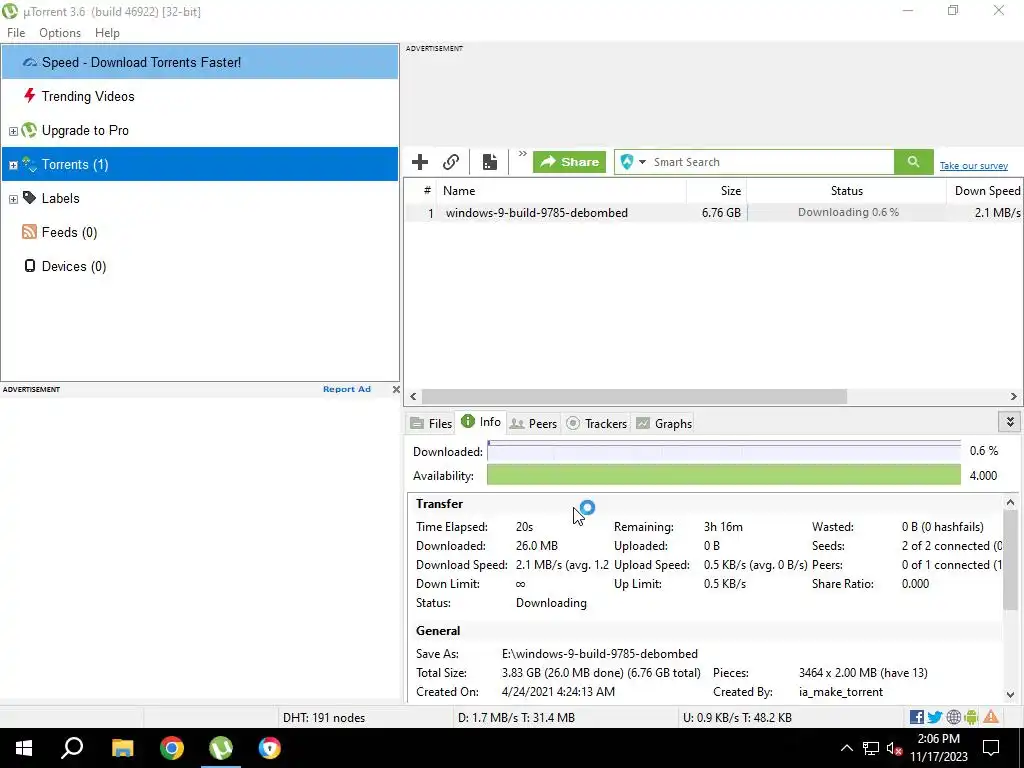Expand the Torrents tree node
The image size is (1024, 768).
click(x=13, y=165)
